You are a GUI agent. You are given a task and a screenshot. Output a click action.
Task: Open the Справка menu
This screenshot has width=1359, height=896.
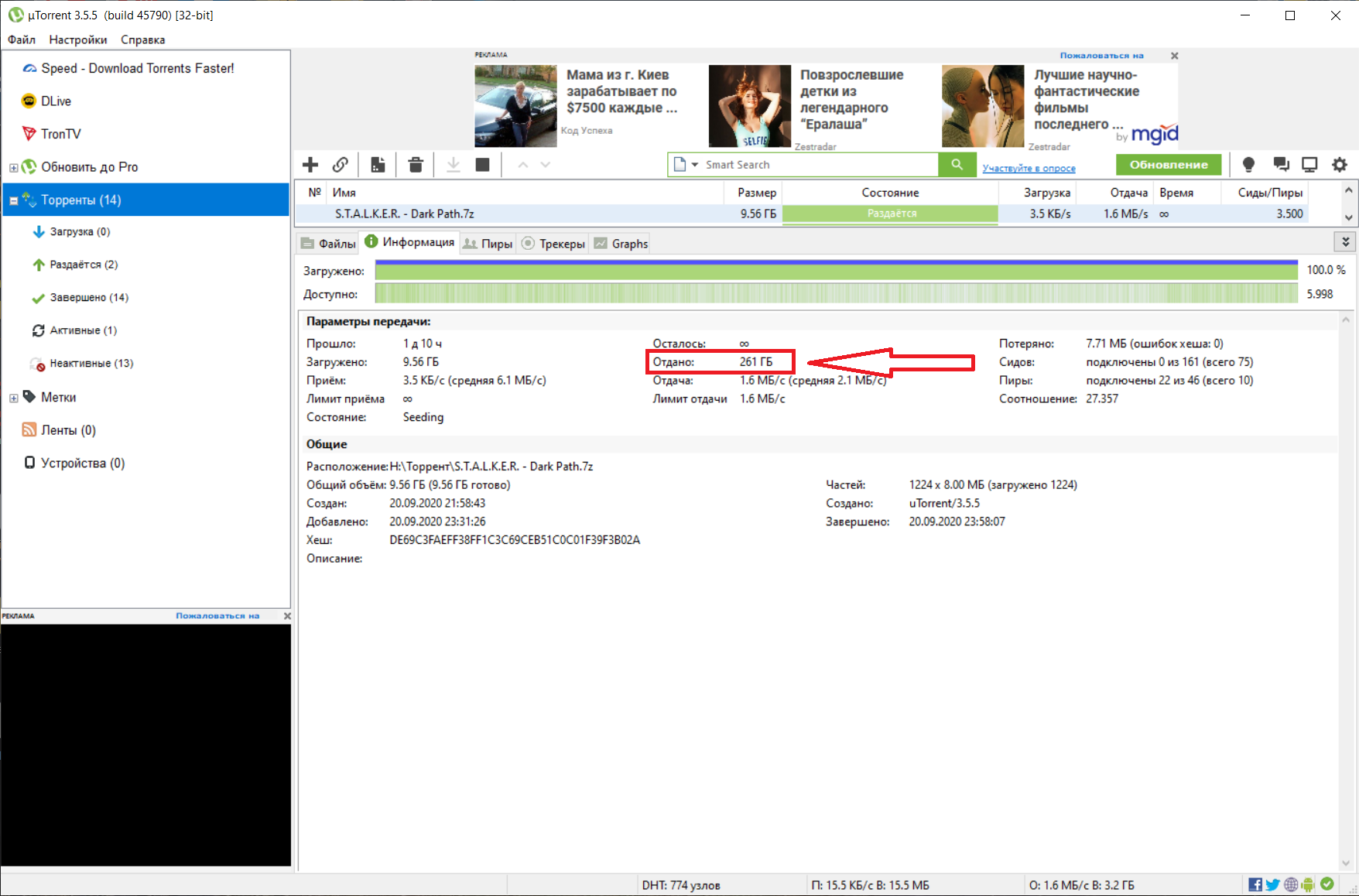(x=142, y=39)
